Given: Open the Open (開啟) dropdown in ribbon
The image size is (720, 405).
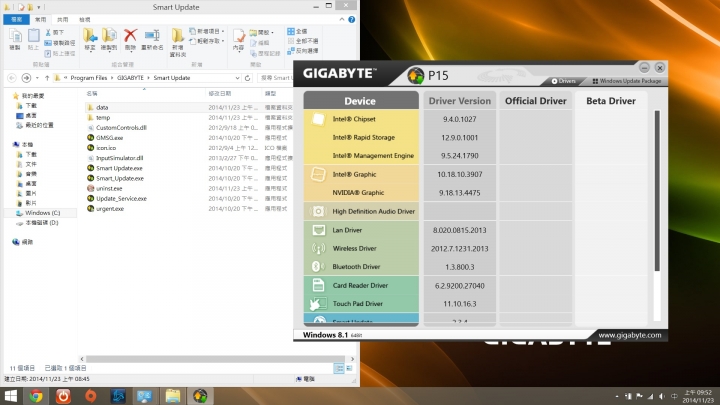Looking at the screenshot, I should pos(272,33).
